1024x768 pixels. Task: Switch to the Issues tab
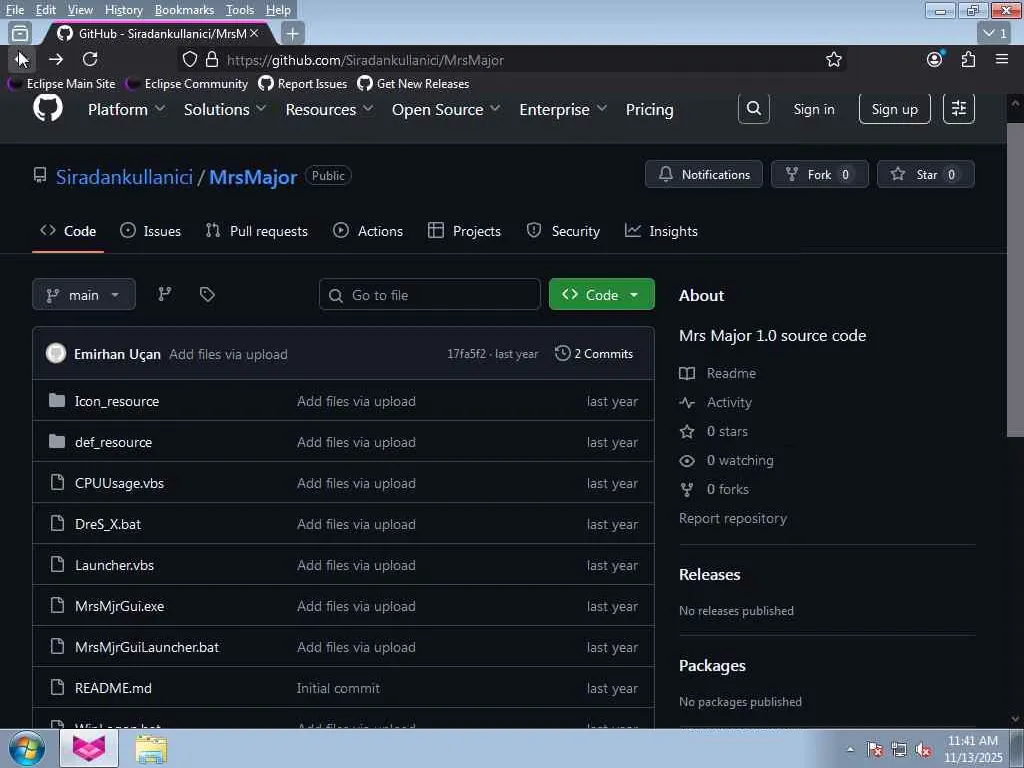click(x=151, y=231)
